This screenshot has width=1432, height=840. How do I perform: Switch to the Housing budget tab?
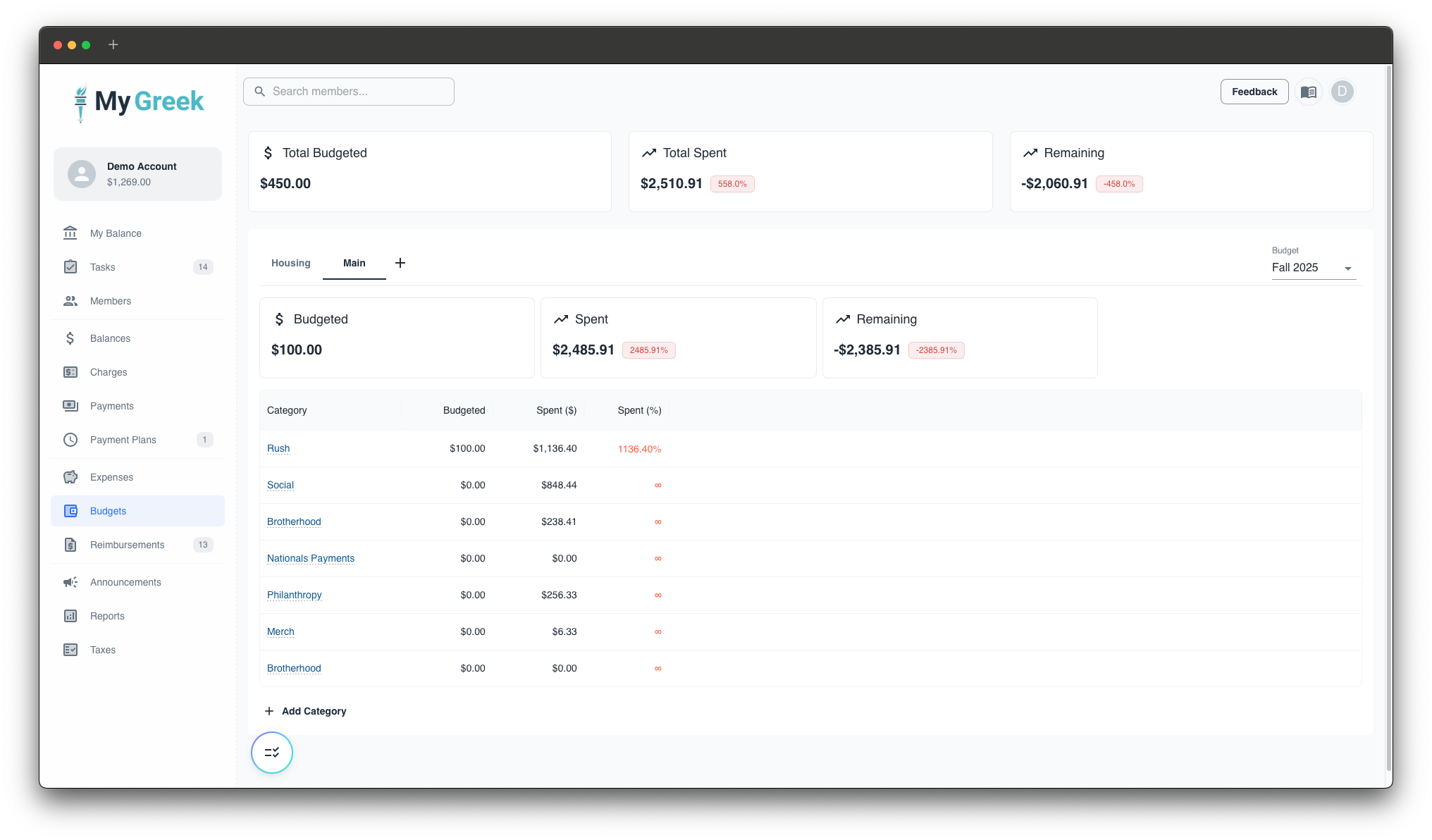(x=290, y=263)
